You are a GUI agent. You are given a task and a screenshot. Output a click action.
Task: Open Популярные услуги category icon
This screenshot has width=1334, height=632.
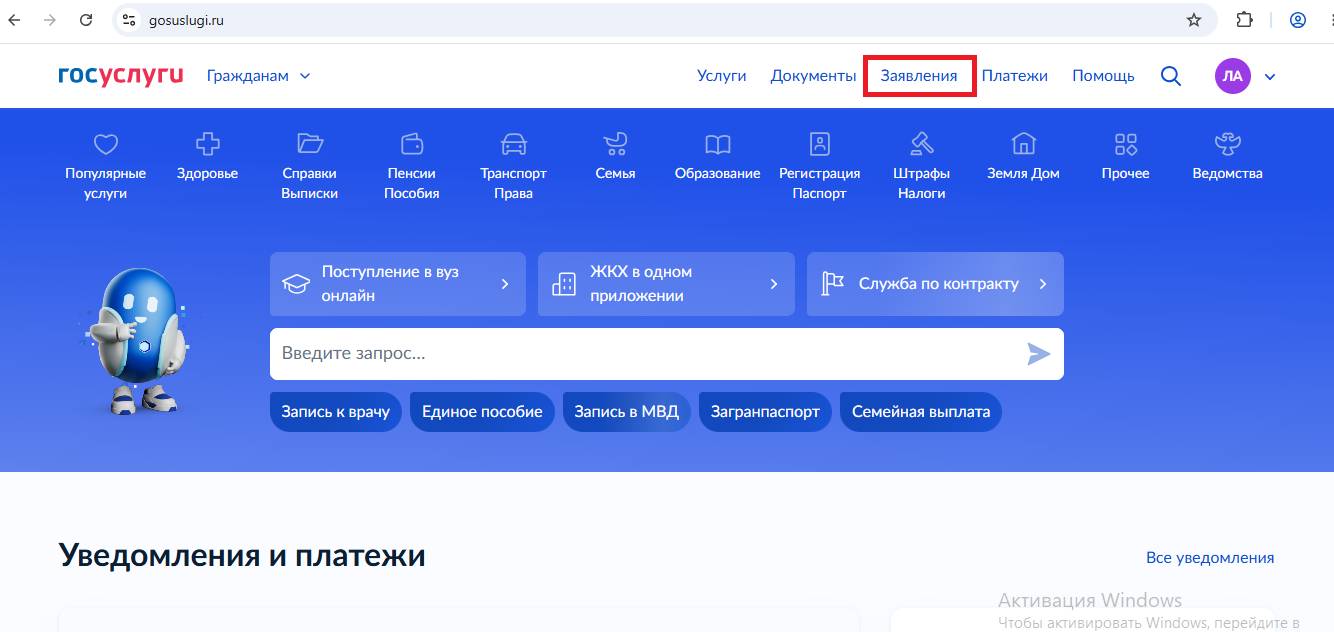(106, 144)
